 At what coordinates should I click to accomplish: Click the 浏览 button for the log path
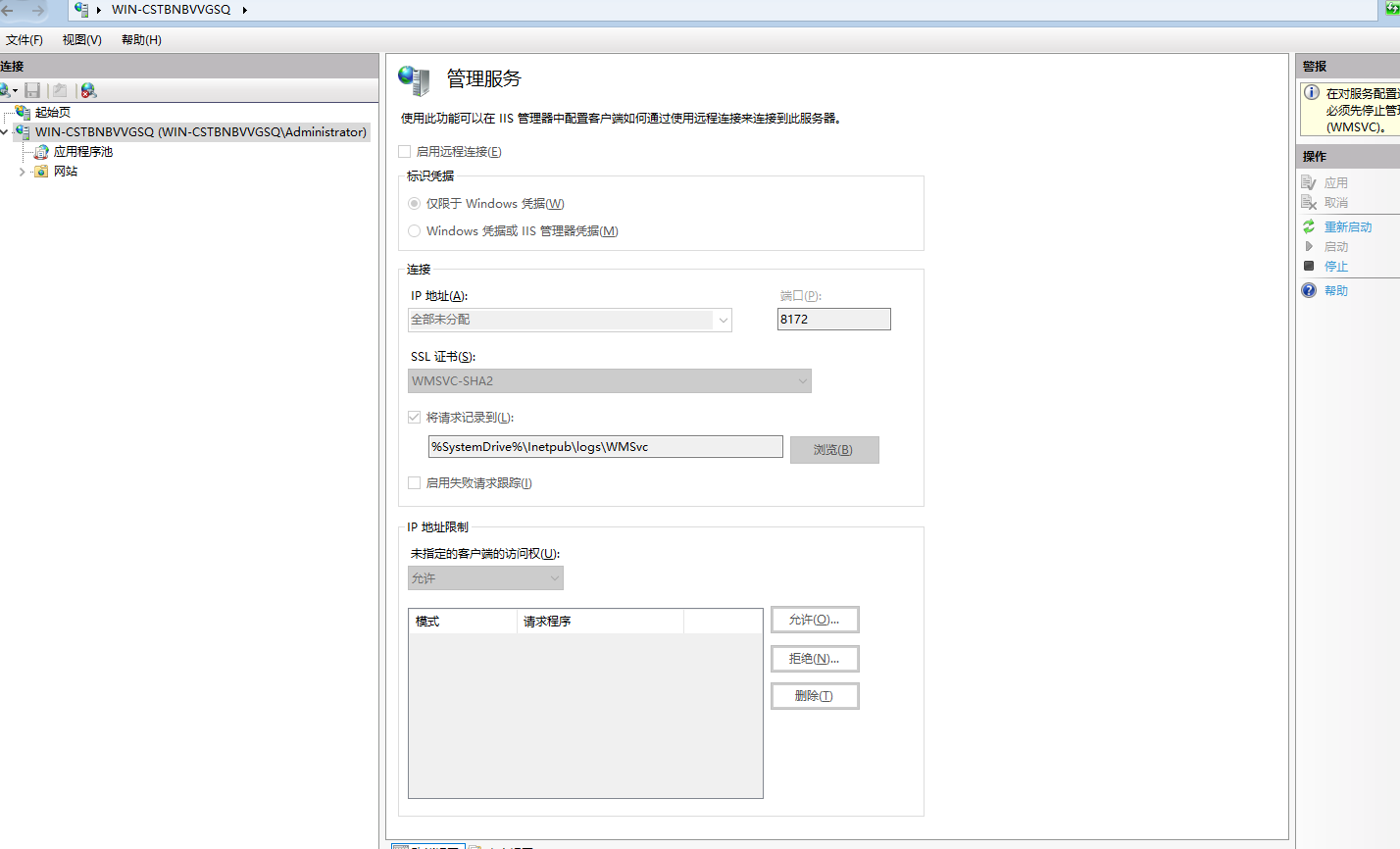coord(834,449)
